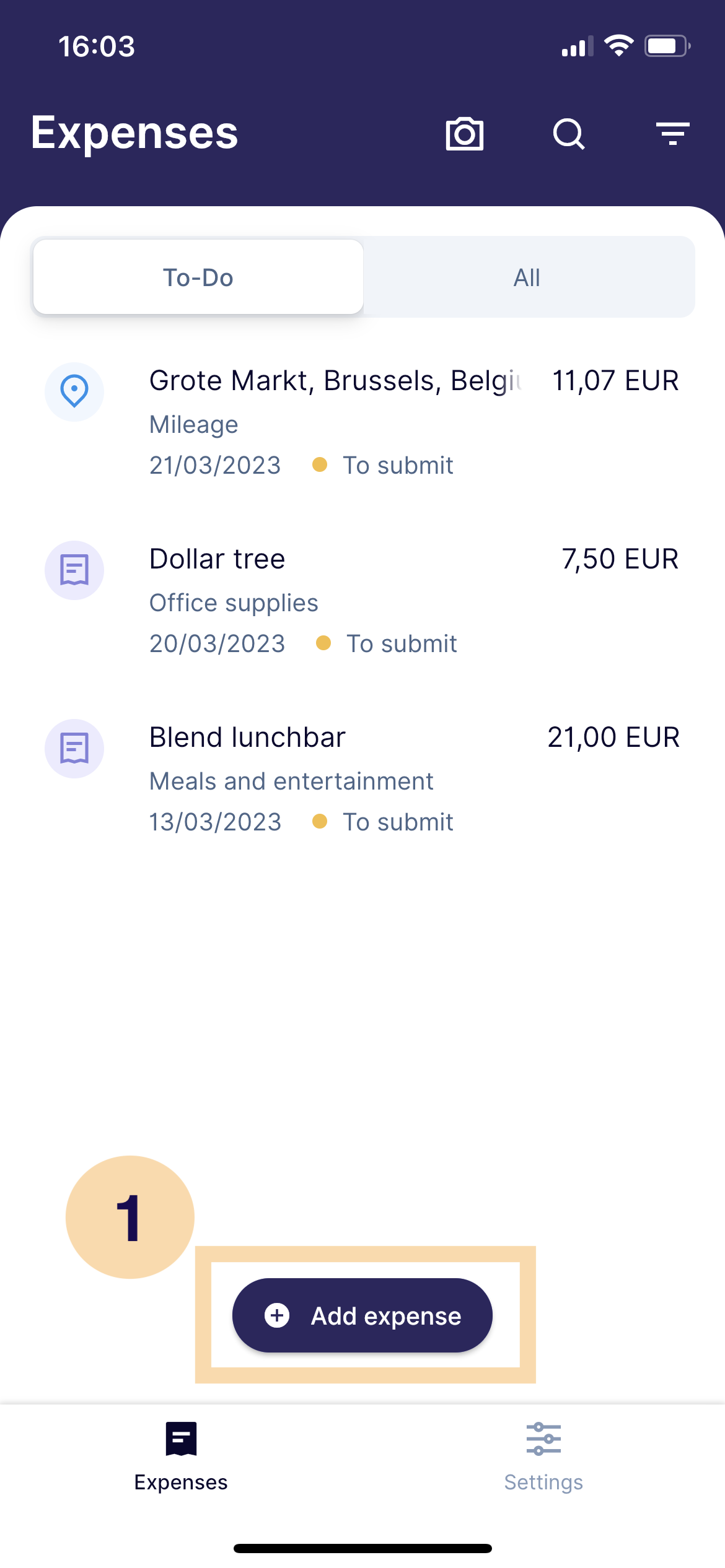Switch to the To-Do tab
The image size is (725, 1568).
[198, 277]
